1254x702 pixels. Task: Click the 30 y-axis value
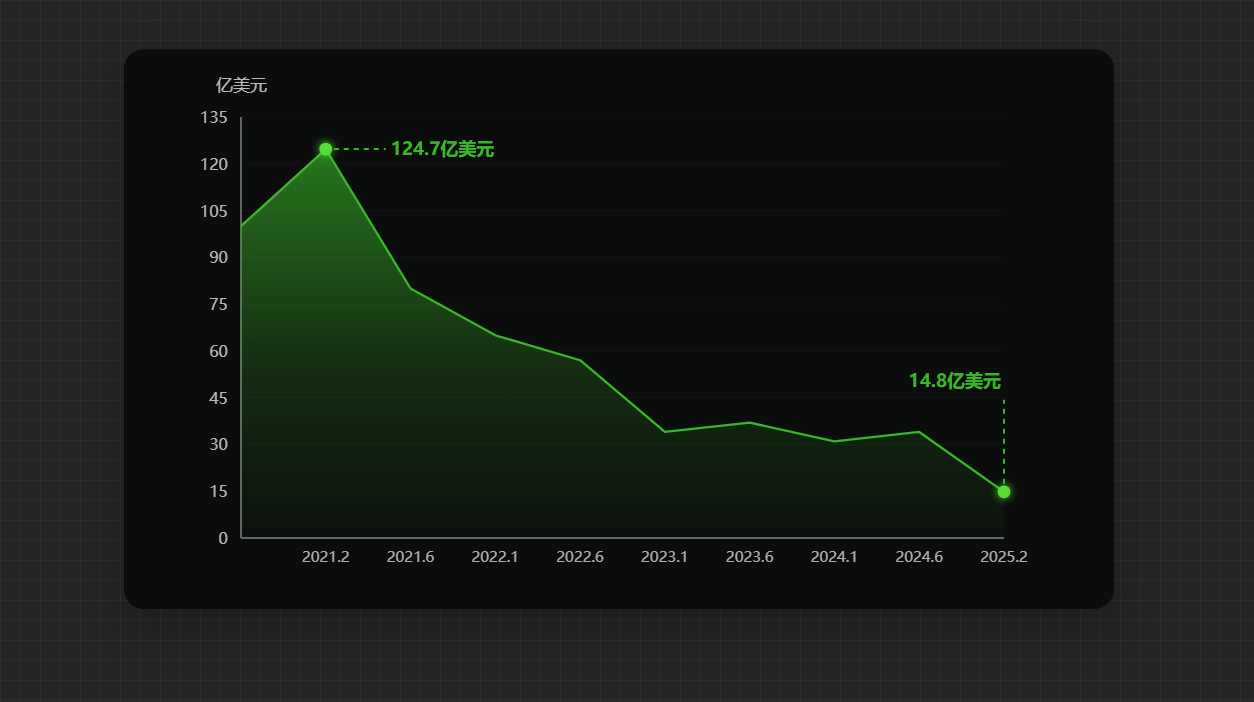[x=219, y=444]
